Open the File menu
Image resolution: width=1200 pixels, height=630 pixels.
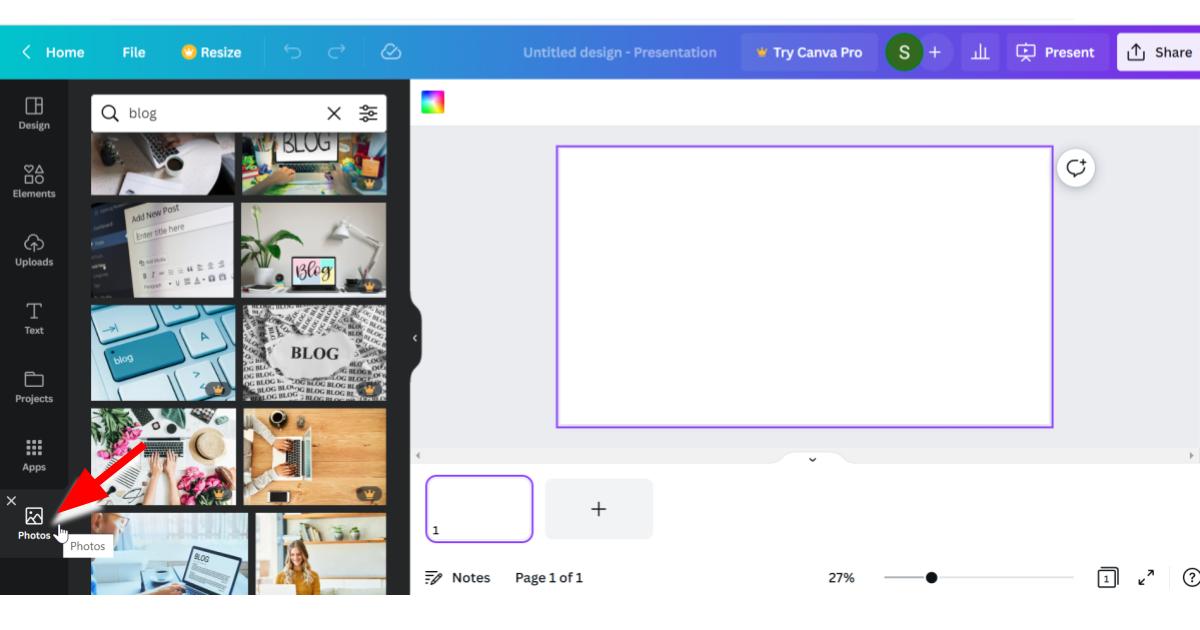point(134,52)
